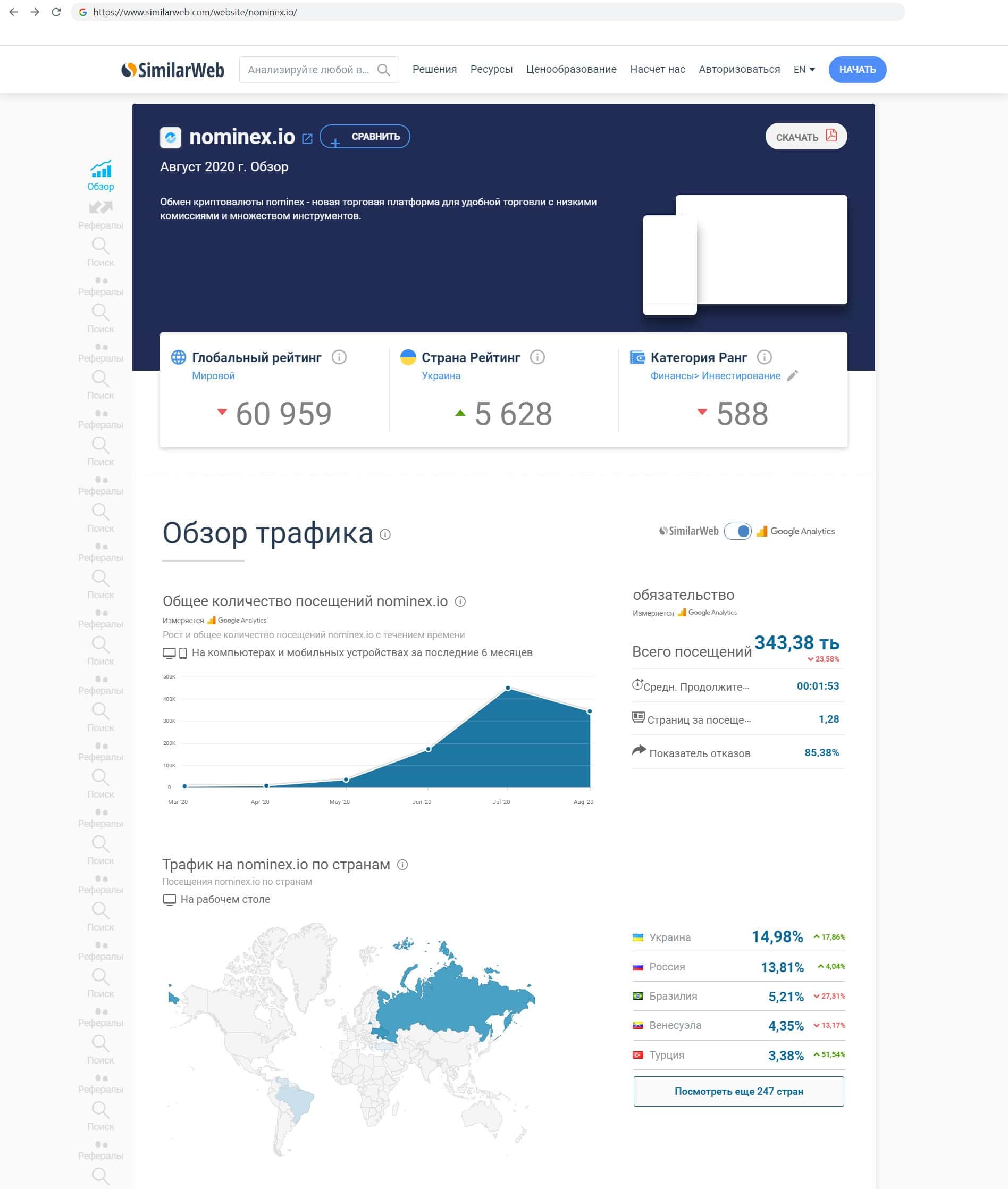Click the first Поиск magnifier in sidebar
The height and width of the screenshot is (1189, 1008).
pos(100,245)
